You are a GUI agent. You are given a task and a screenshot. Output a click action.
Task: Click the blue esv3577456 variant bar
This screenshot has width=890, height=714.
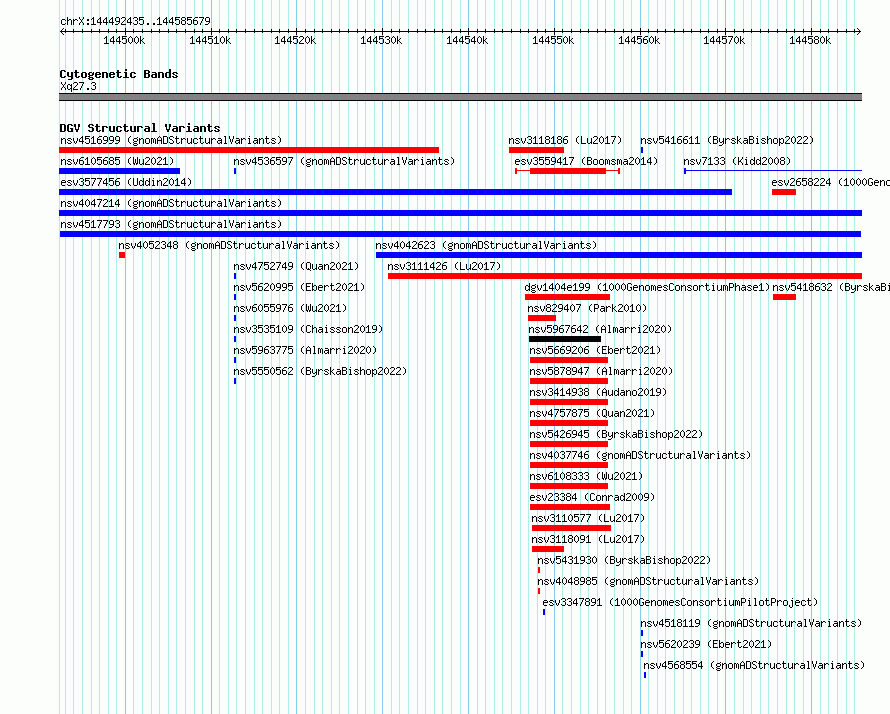[x=396, y=192]
